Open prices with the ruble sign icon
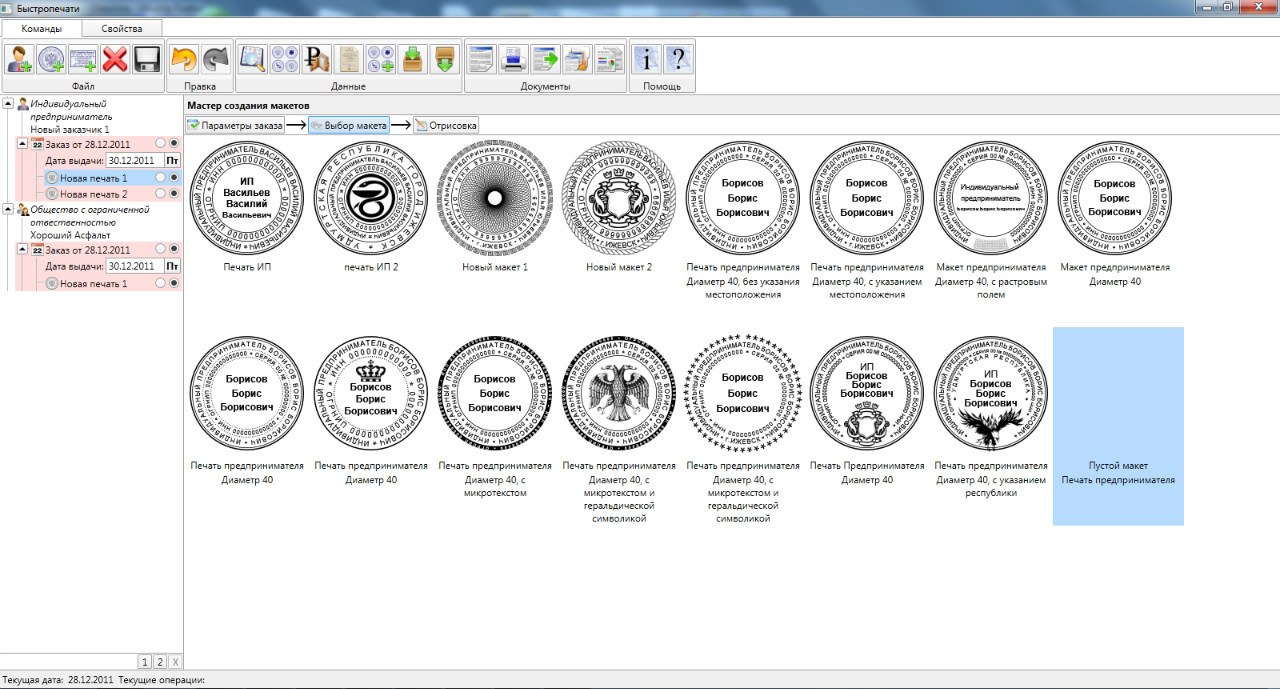 click(x=317, y=59)
